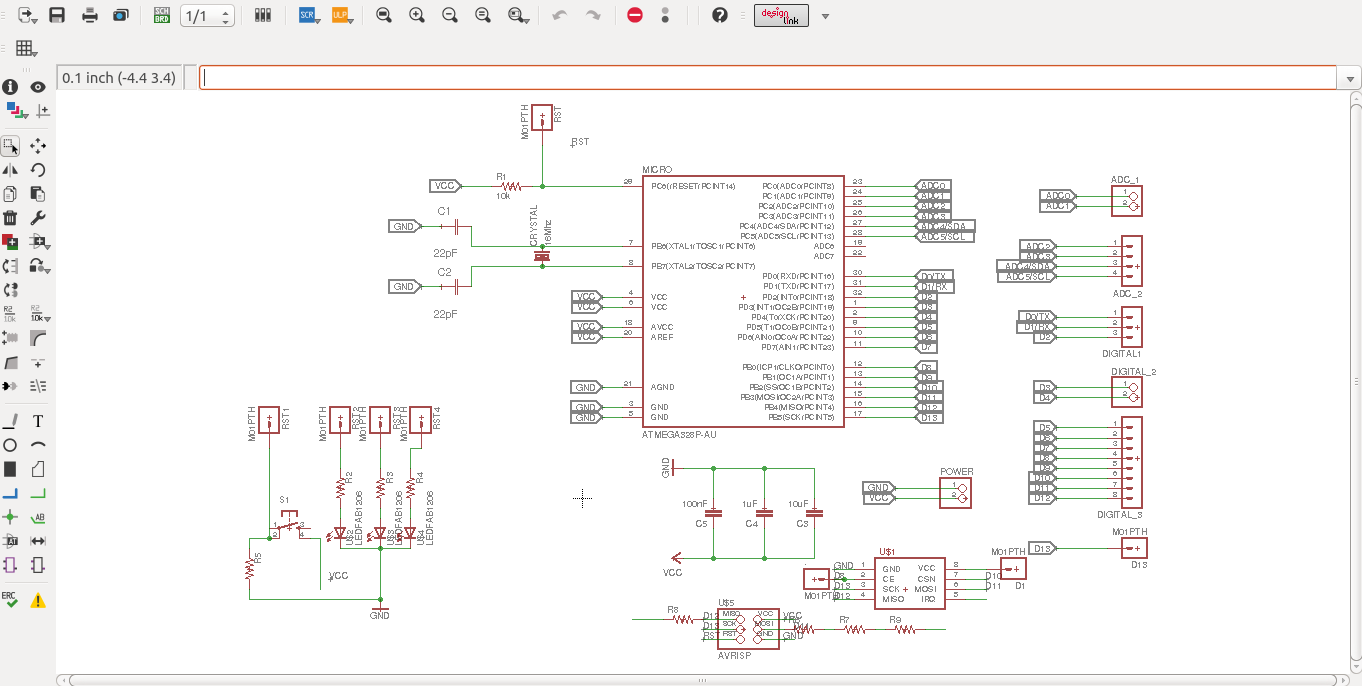The height and width of the screenshot is (686, 1362).
Task: Select the Delete trash can tool
Action: (10, 218)
